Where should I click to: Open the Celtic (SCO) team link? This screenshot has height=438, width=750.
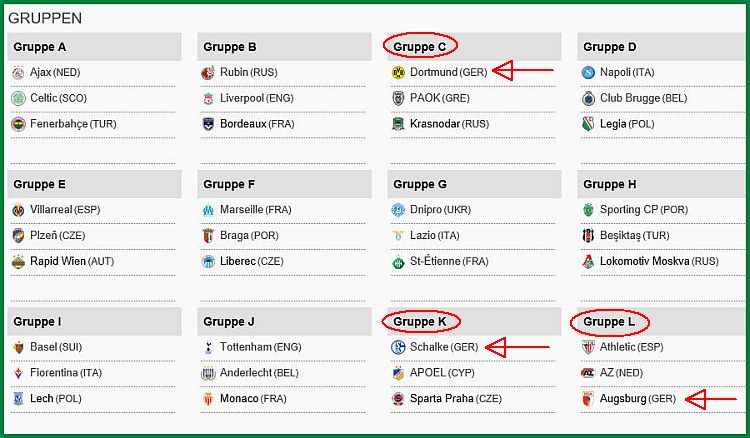58,98
